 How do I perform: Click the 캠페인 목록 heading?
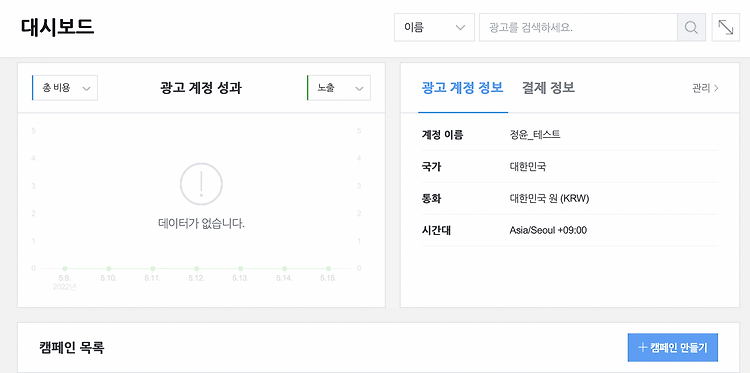click(x=72, y=348)
